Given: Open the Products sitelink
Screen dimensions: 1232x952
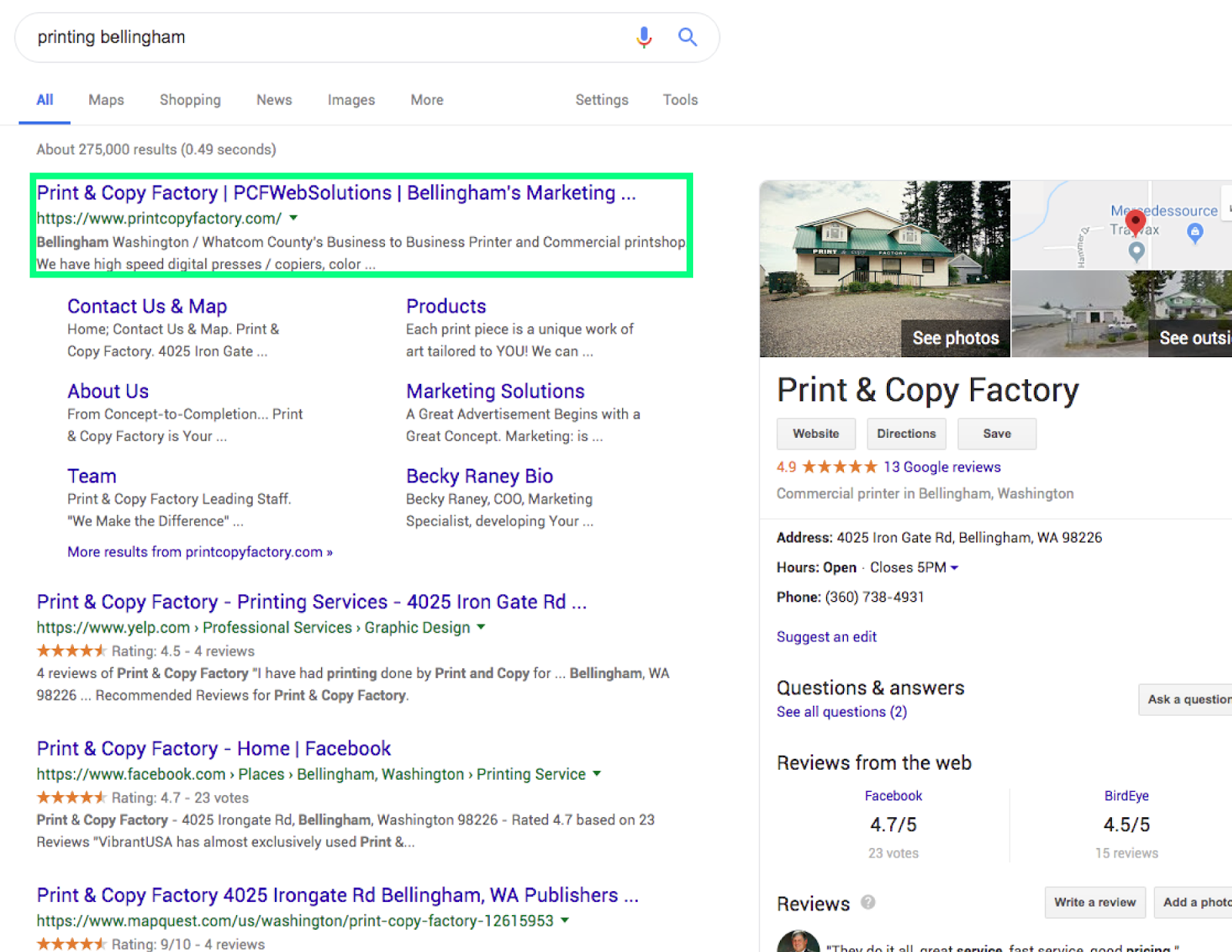Looking at the screenshot, I should 446,306.
